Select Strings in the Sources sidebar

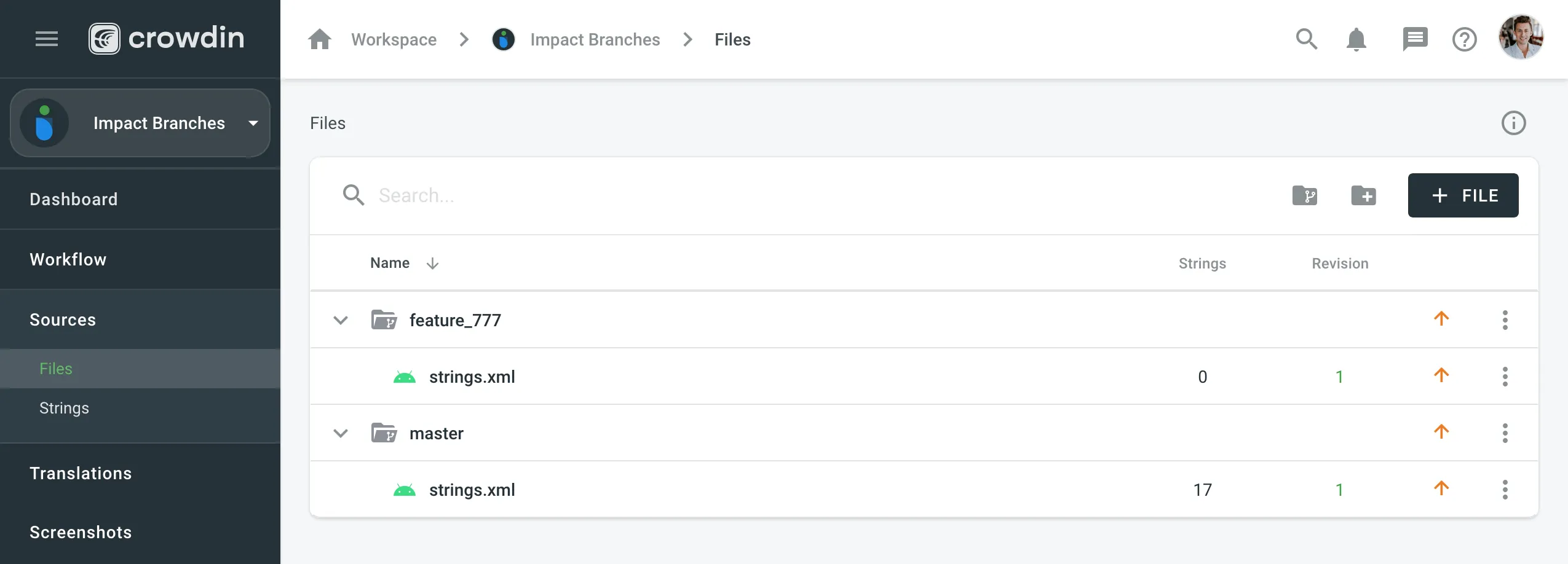point(64,407)
